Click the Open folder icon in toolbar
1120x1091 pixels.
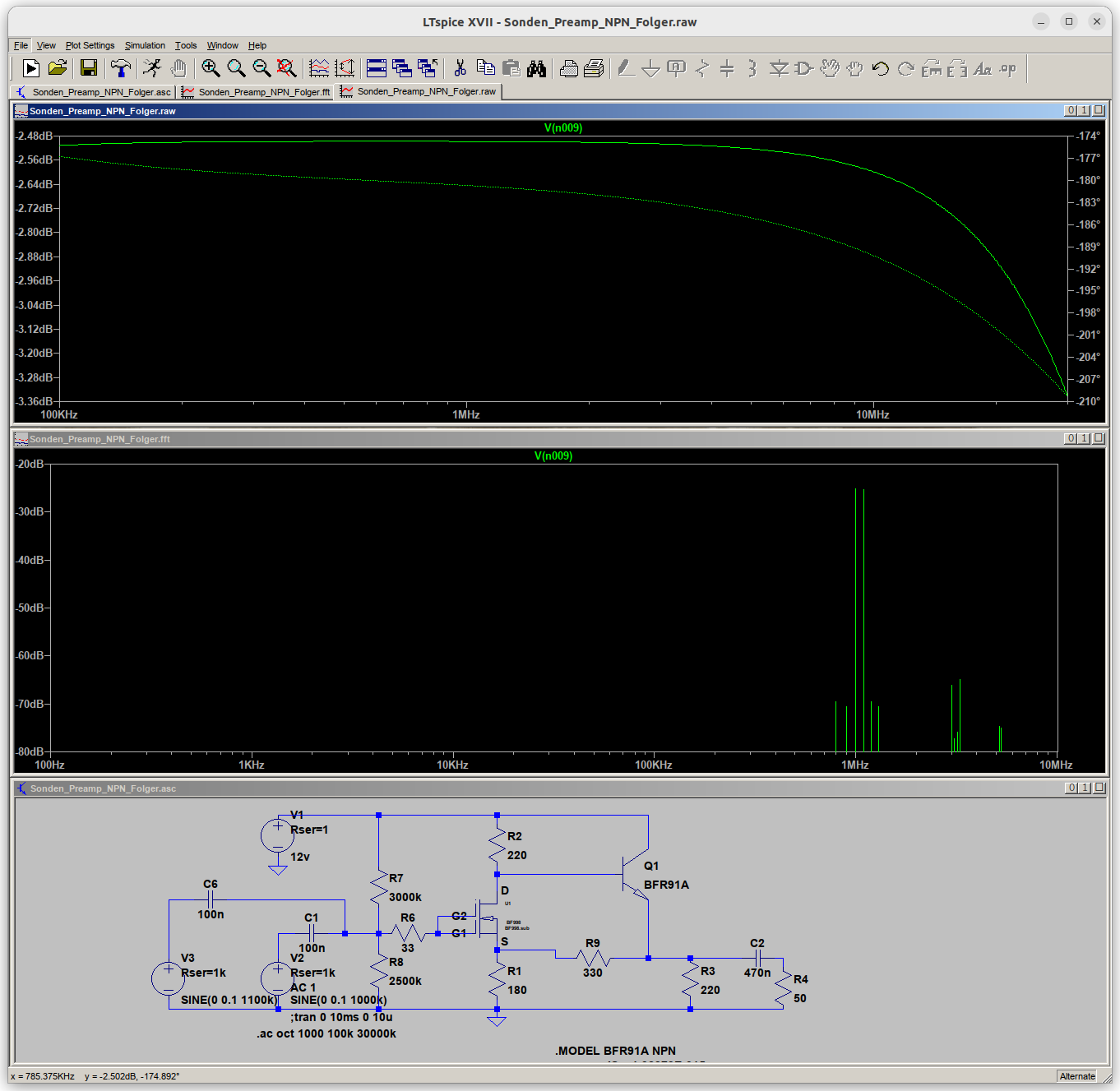[58, 68]
